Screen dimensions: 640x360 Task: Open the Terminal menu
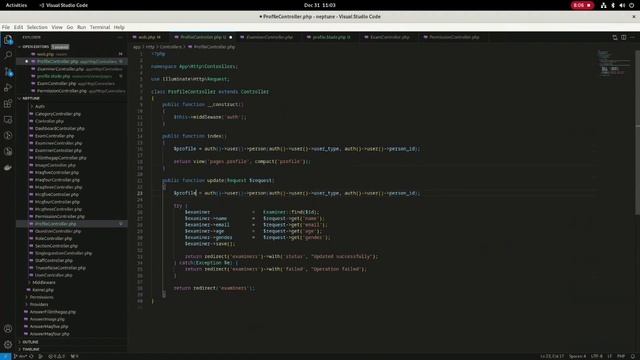pyautogui.click(x=100, y=27)
